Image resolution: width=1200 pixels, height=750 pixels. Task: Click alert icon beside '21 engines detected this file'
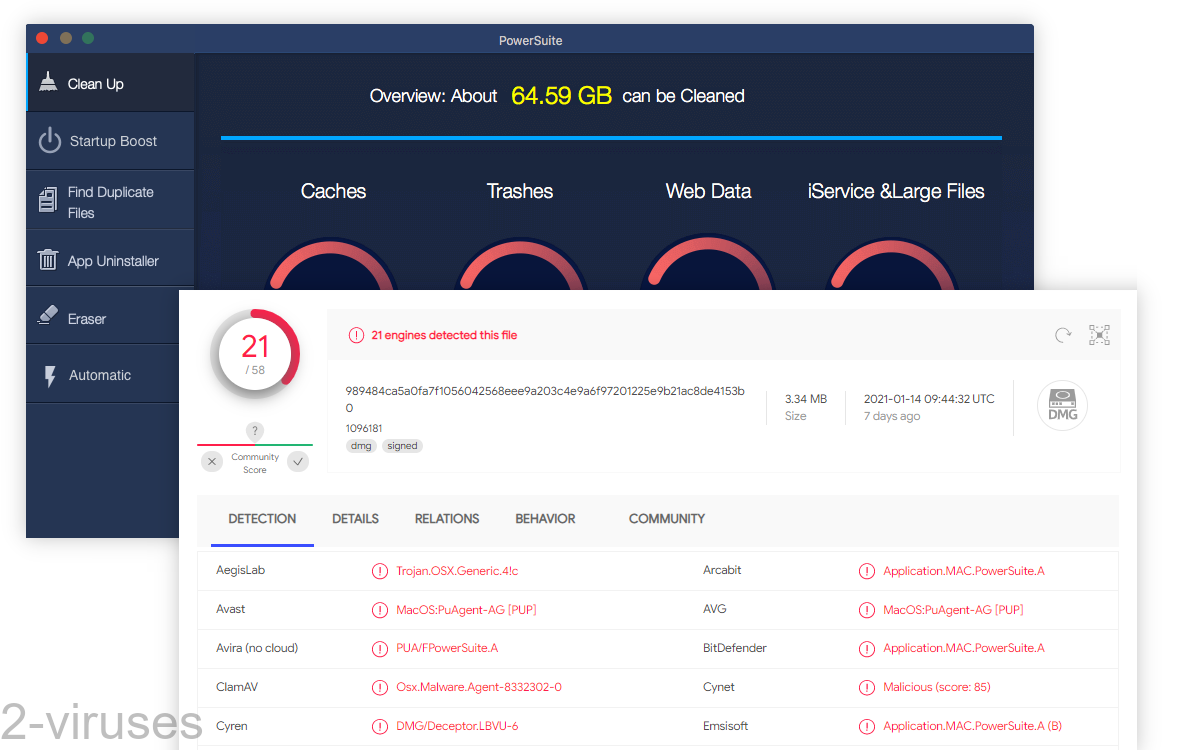tap(356, 335)
